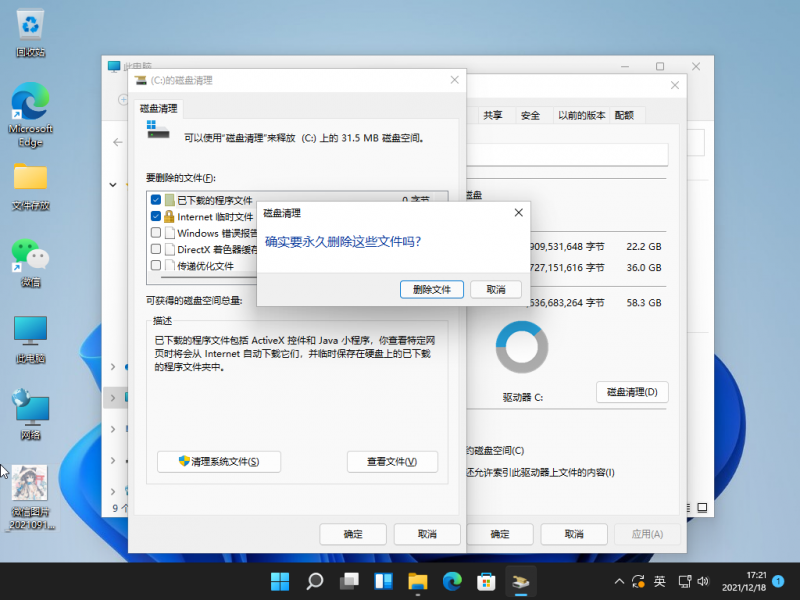This screenshot has width=800, height=600.
Task: Open taskbar Search
Action: coord(314,581)
